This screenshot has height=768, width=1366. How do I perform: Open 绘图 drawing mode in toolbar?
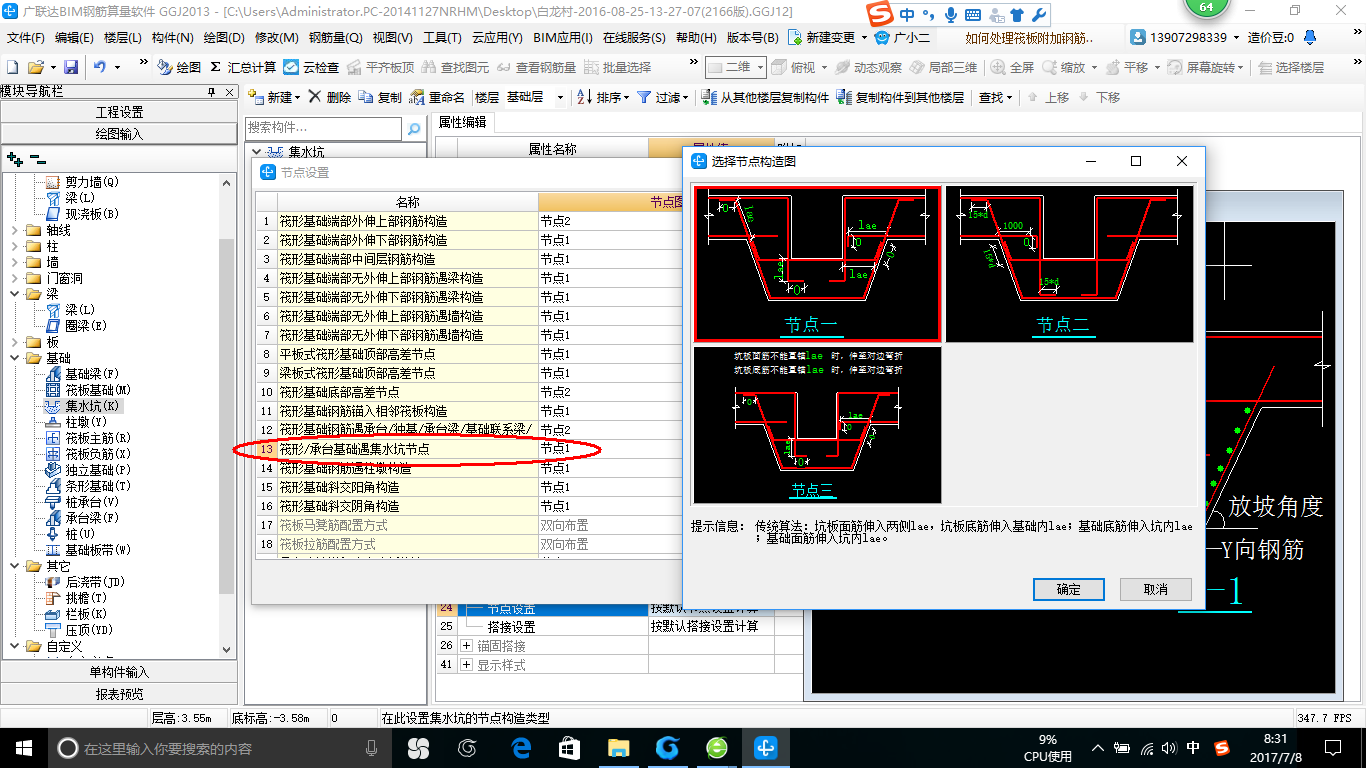179,67
